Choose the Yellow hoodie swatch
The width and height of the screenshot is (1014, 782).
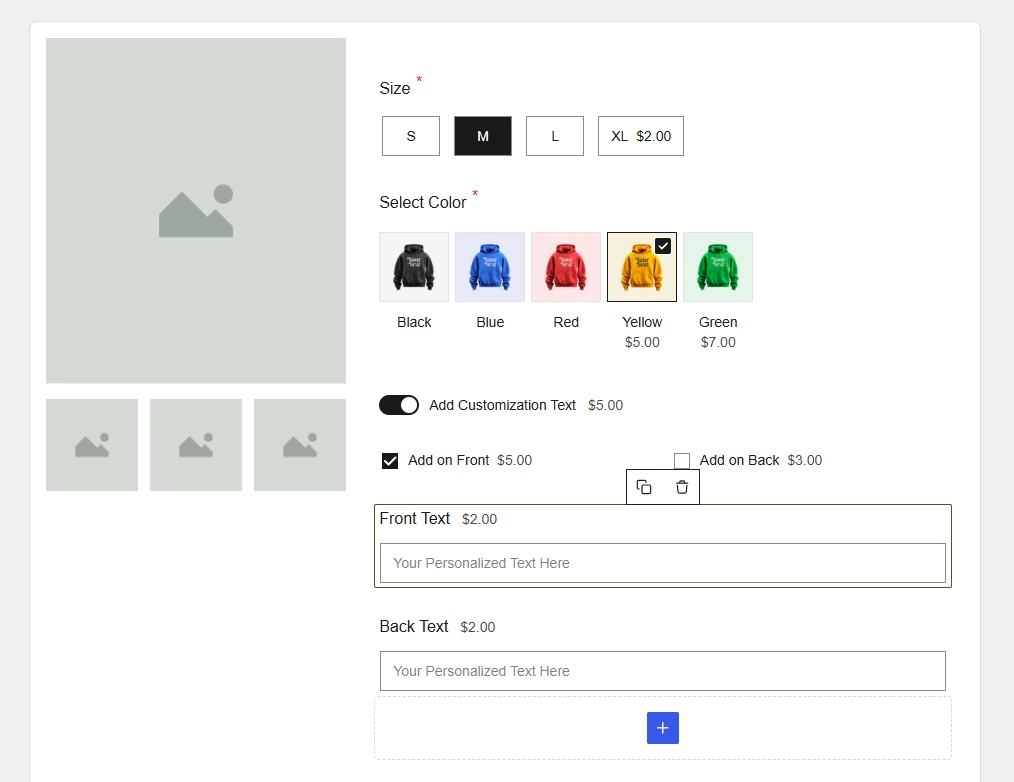tap(642, 267)
